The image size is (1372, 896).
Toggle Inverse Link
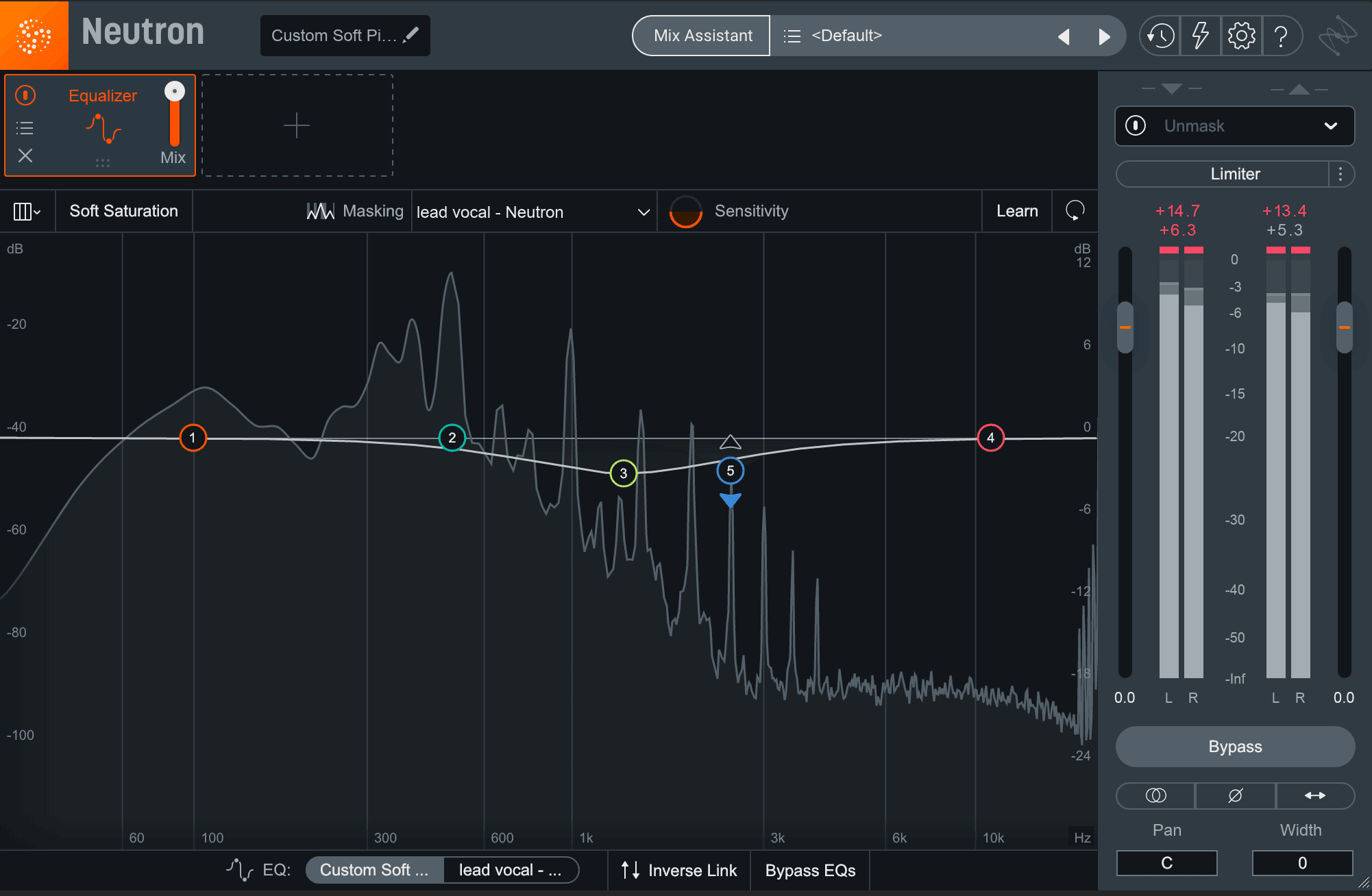[x=678, y=870]
